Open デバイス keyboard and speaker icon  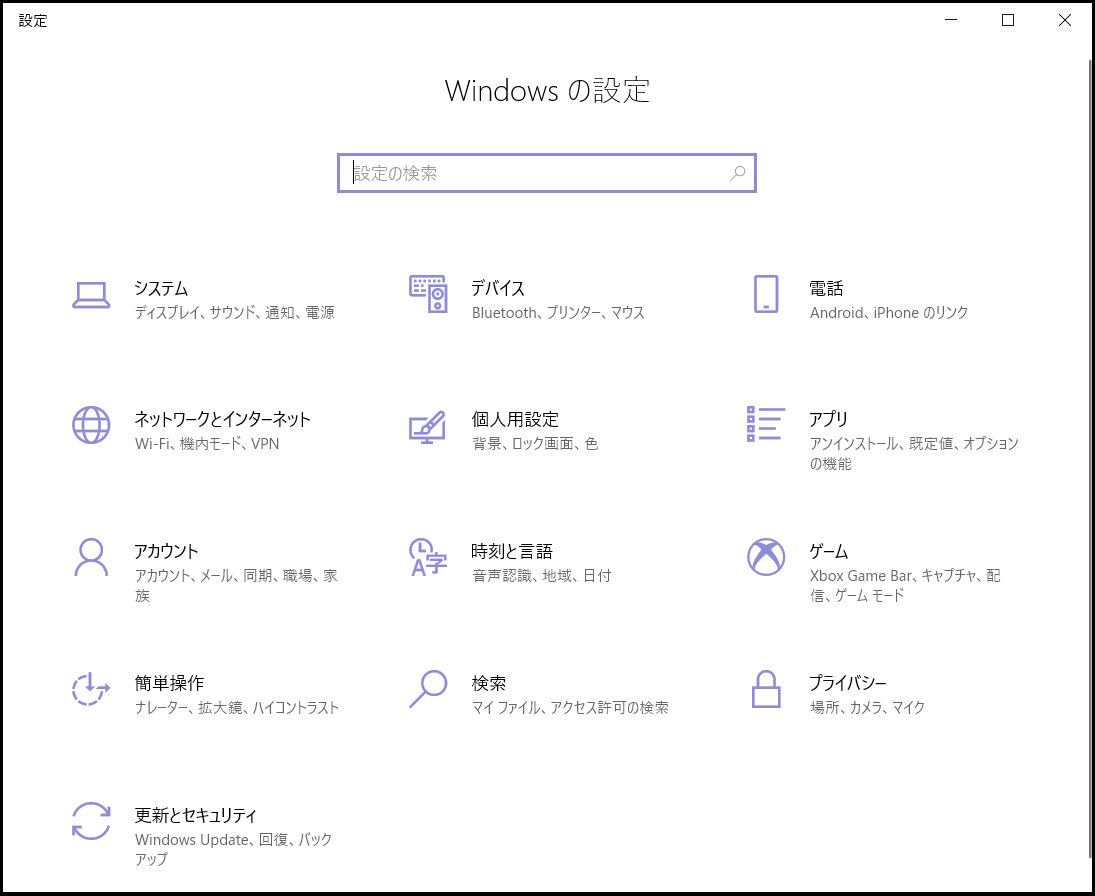(428, 295)
